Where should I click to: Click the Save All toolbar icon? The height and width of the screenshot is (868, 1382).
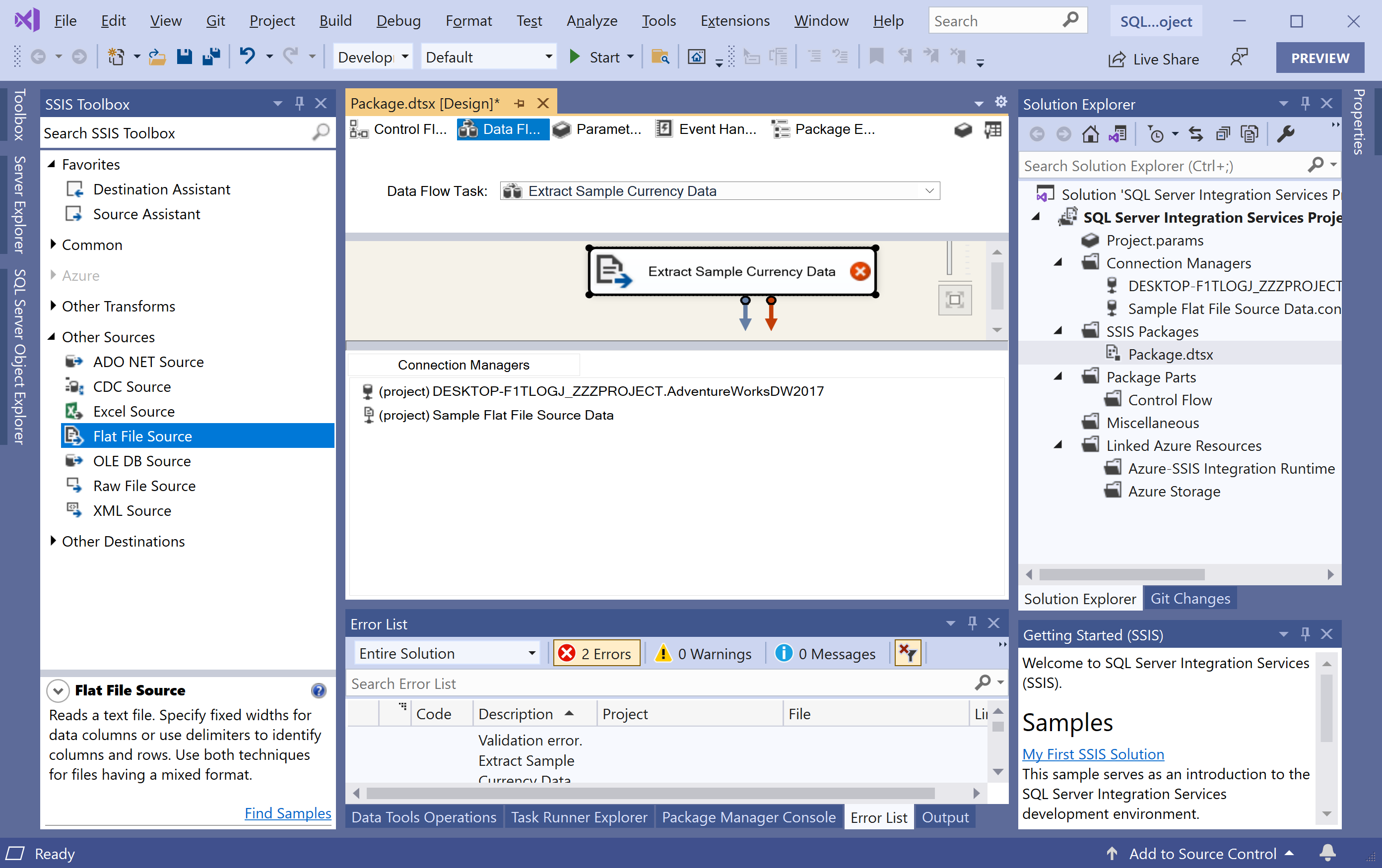[211, 57]
